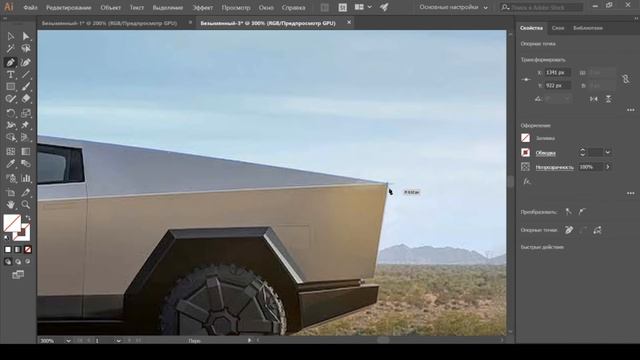640x360 pixels.
Task: Open the Просмотр menu
Action: pos(236,7)
